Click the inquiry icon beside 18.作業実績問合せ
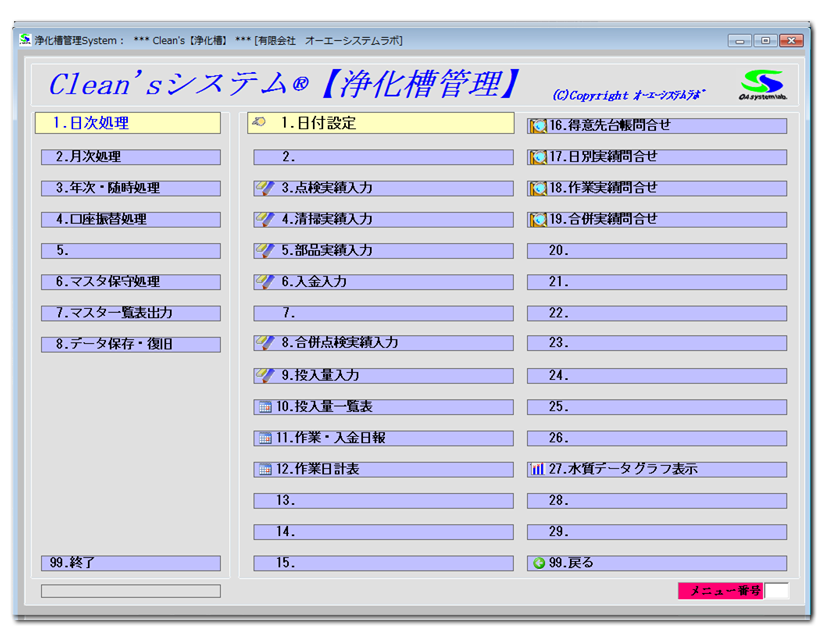 coord(538,188)
